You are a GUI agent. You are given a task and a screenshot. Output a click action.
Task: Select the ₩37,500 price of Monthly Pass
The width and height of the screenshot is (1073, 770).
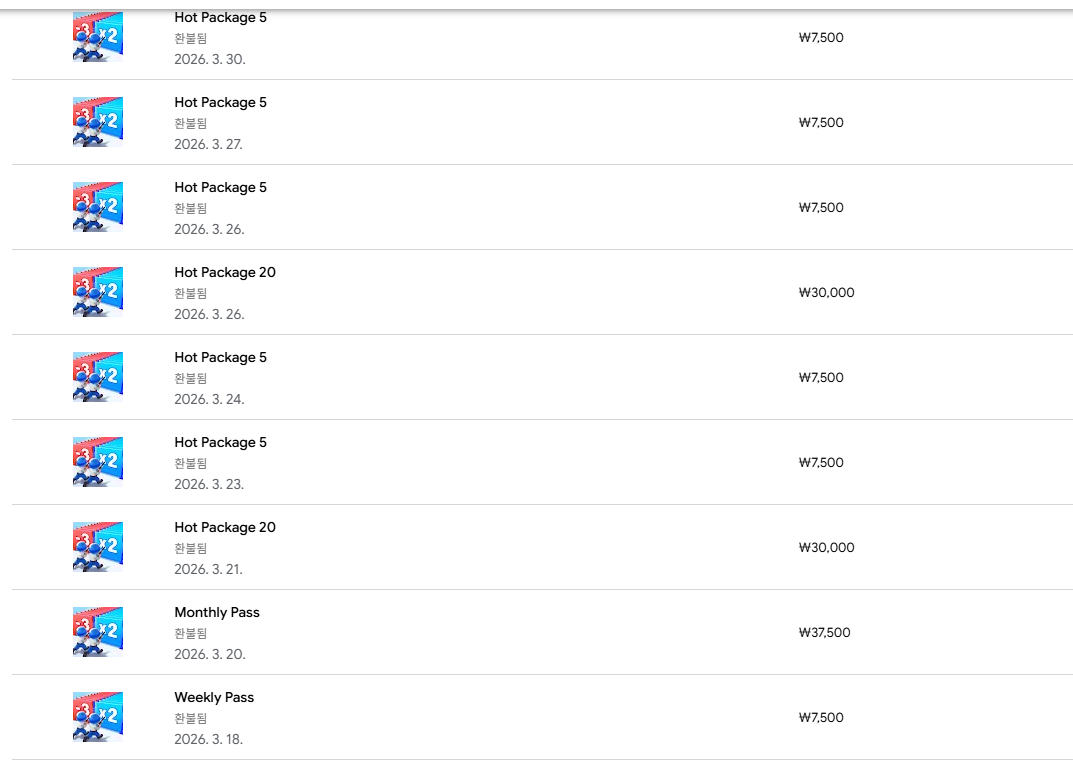pyautogui.click(x=825, y=632)
